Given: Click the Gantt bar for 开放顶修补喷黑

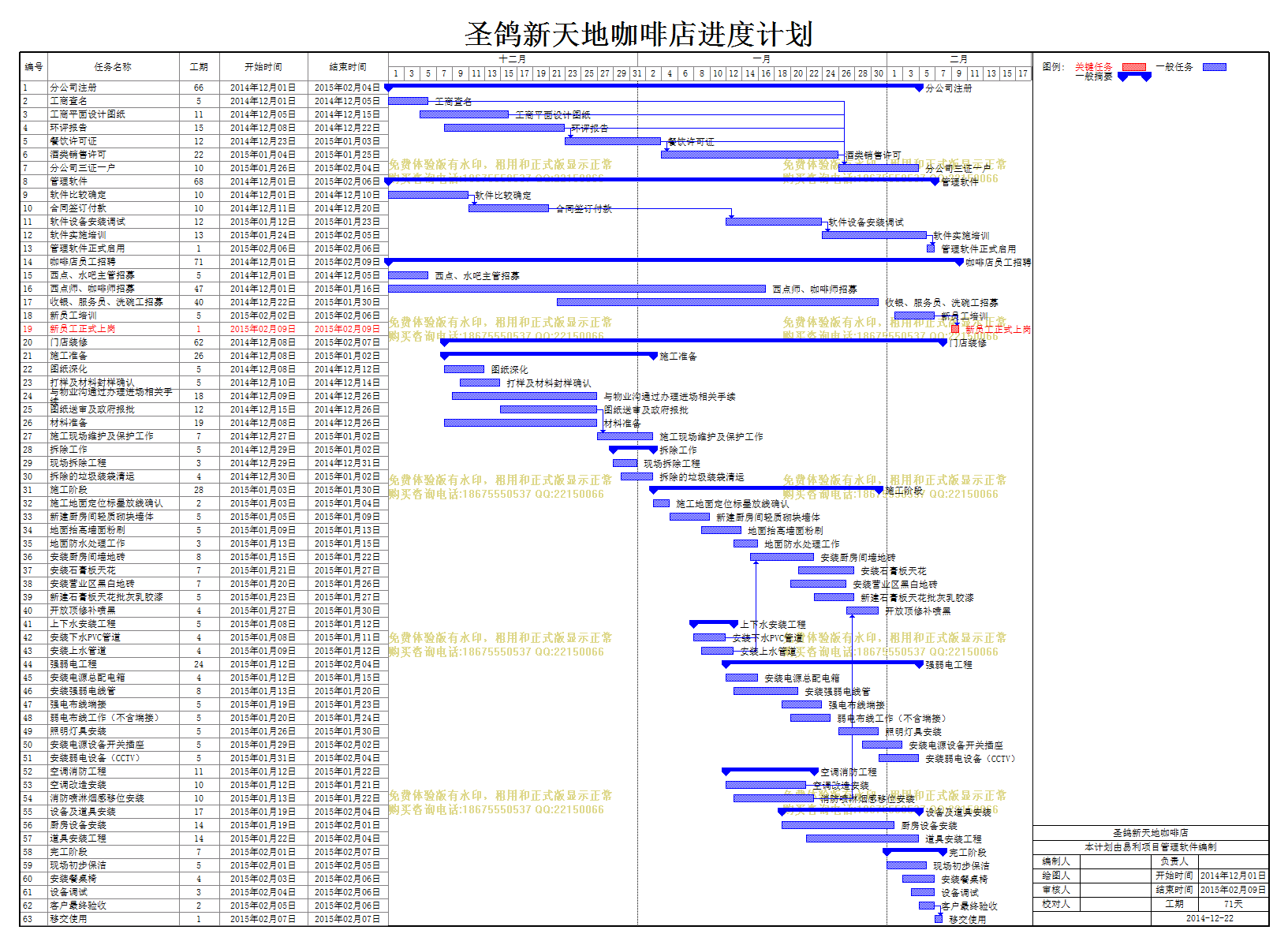Looking at the screenshot, I should click(862, 611).
